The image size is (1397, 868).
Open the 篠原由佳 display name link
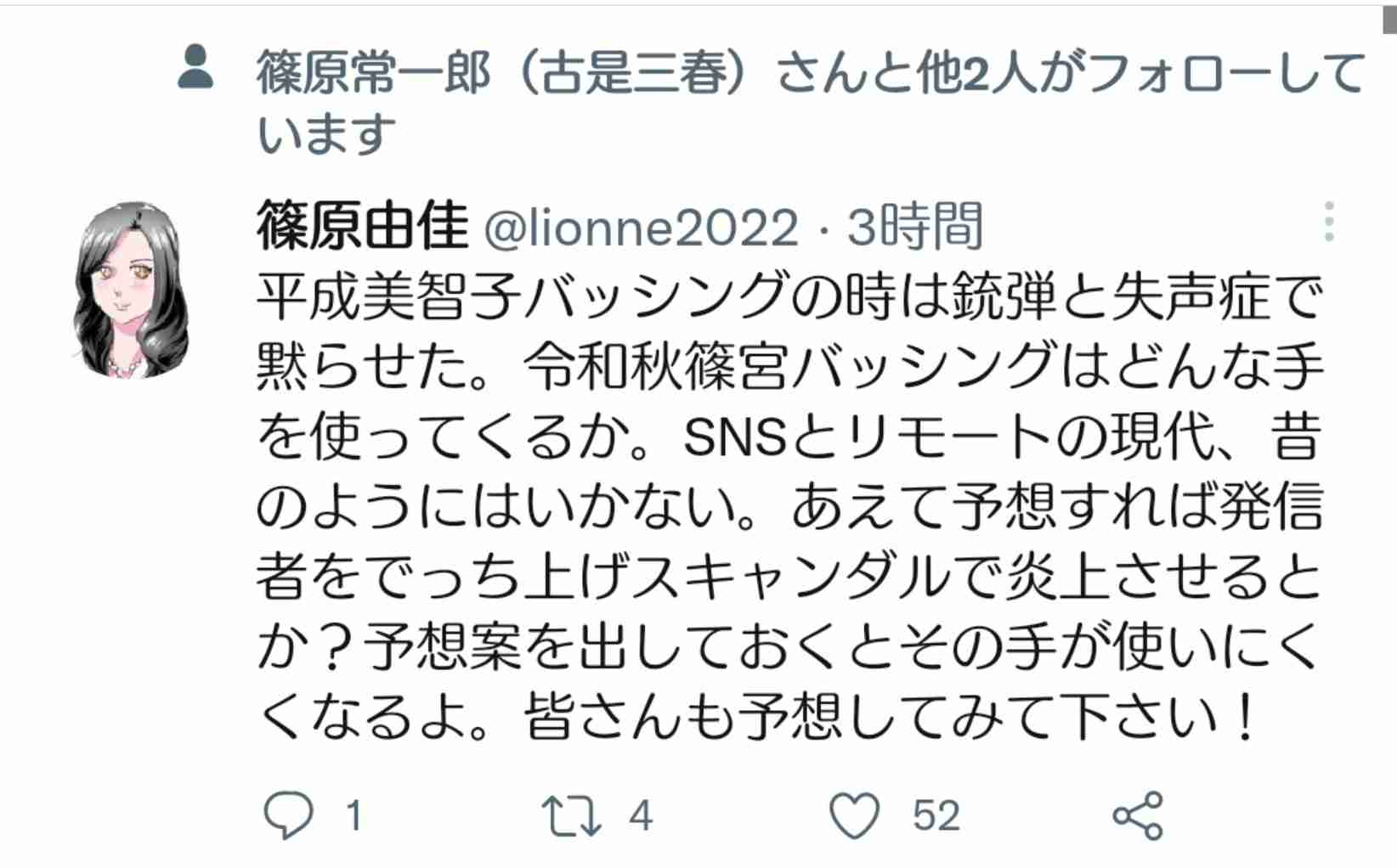point(362,225)
